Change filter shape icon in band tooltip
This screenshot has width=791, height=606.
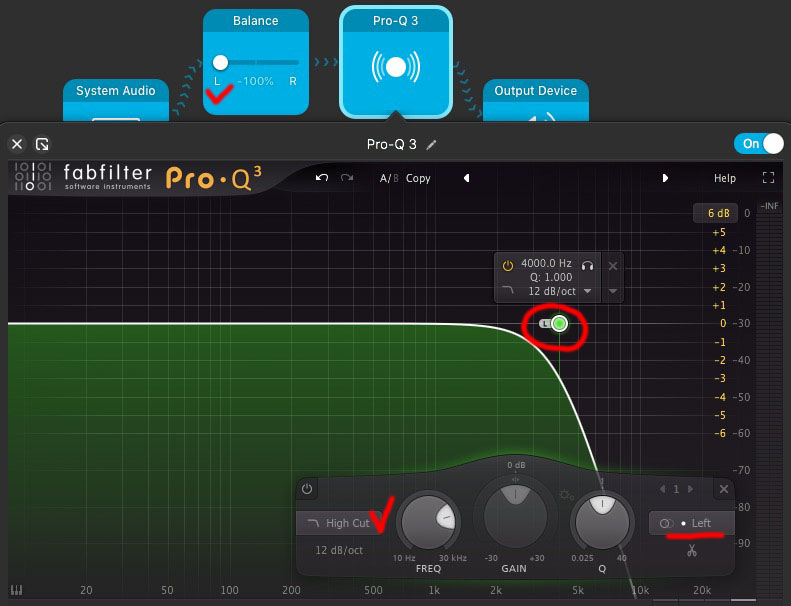[x=507, y=290]
